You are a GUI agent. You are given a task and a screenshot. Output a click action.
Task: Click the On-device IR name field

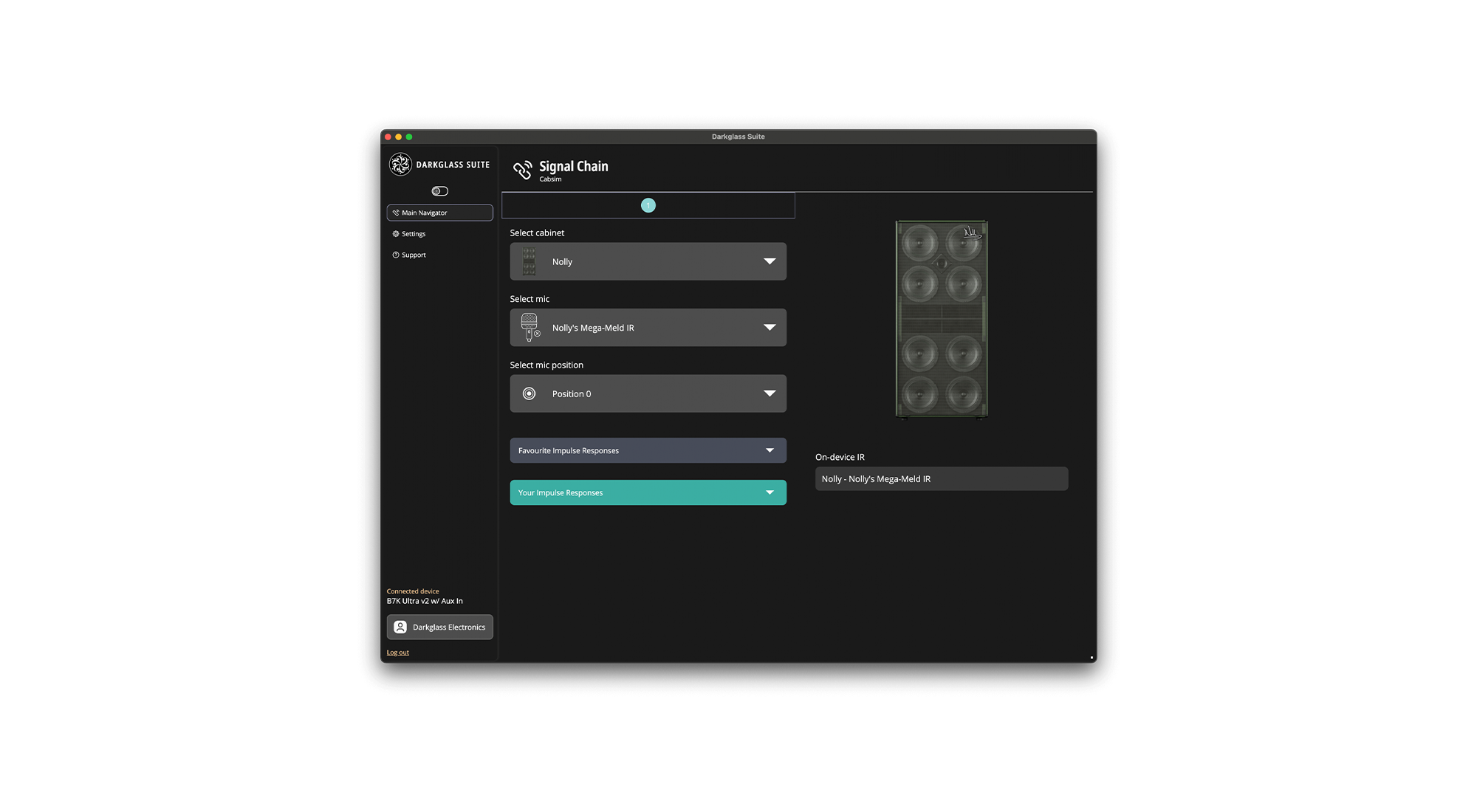click(x=941, y=478)
